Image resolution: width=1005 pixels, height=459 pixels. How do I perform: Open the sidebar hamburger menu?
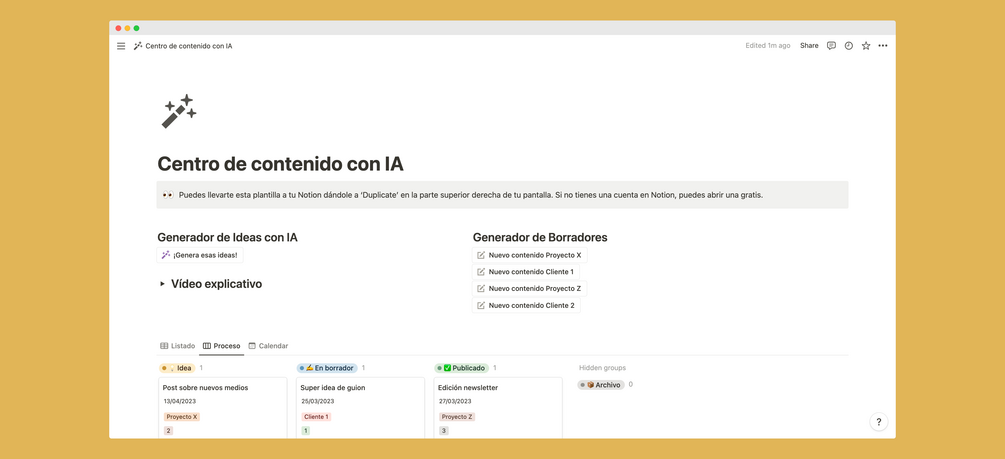tap(121, 46)
